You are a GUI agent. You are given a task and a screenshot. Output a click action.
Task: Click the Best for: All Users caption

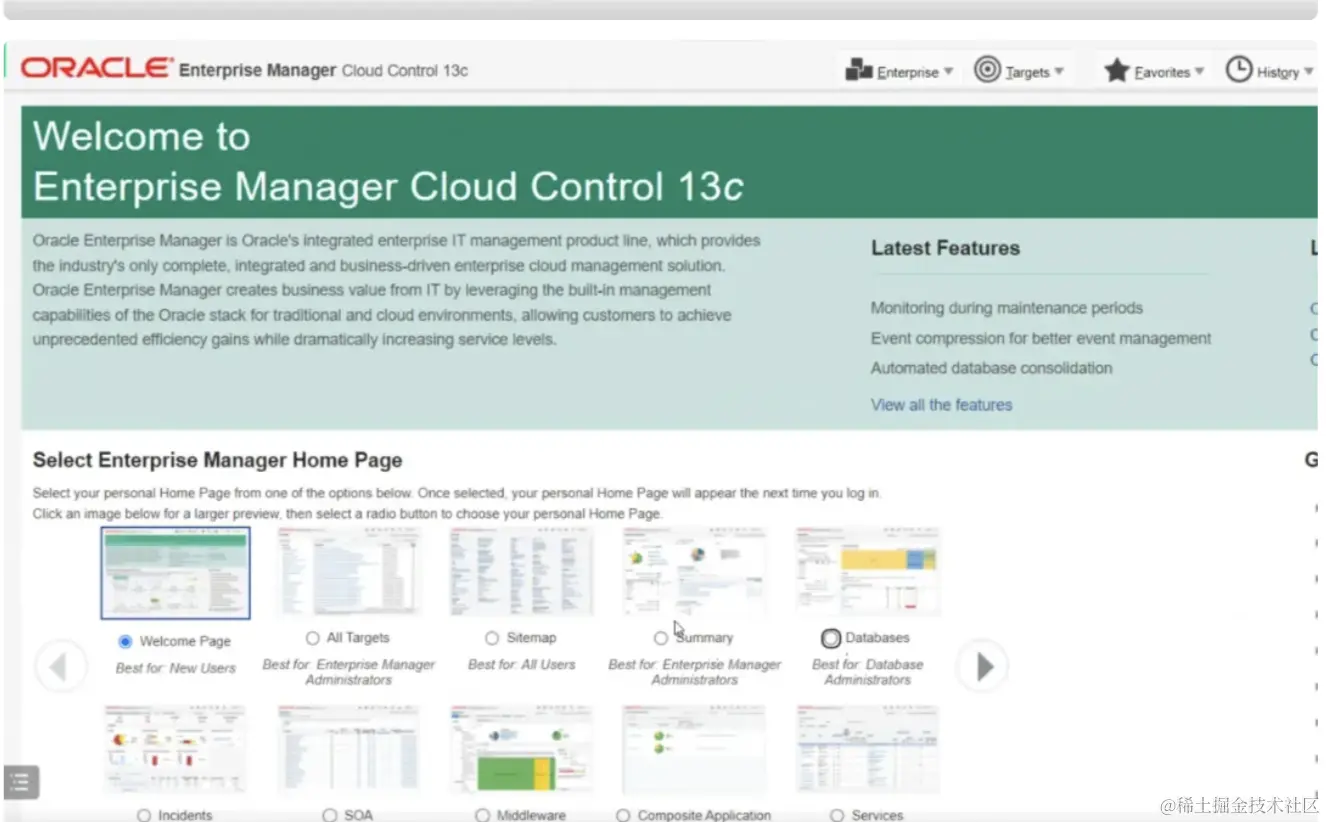point(522,664)
